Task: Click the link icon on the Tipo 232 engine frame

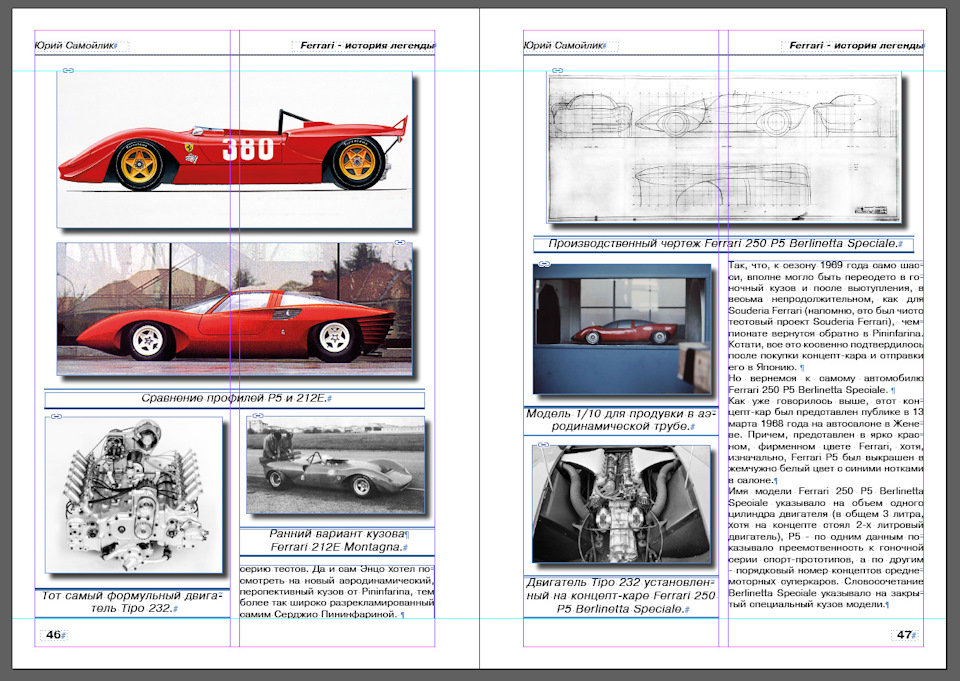Action: pyautogui.click(x=56, y=417)
